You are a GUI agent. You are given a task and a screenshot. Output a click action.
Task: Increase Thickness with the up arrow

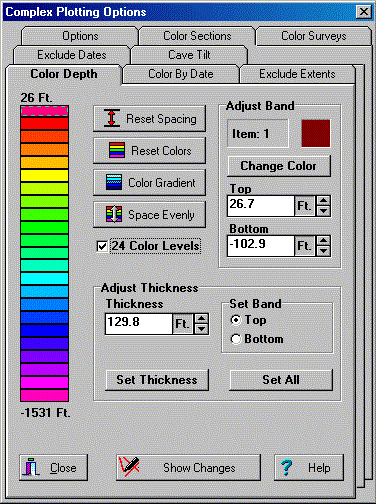tap(201, 319)
